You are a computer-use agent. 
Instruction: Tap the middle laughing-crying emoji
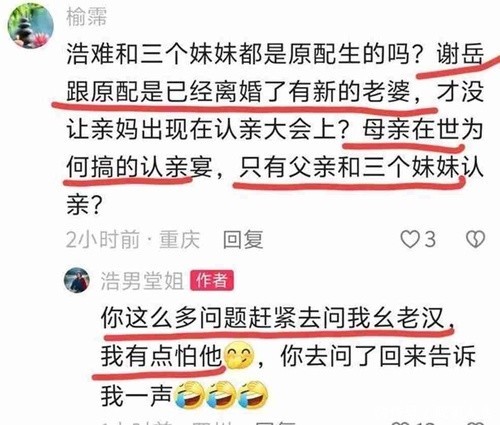click(x=220, y=394)
